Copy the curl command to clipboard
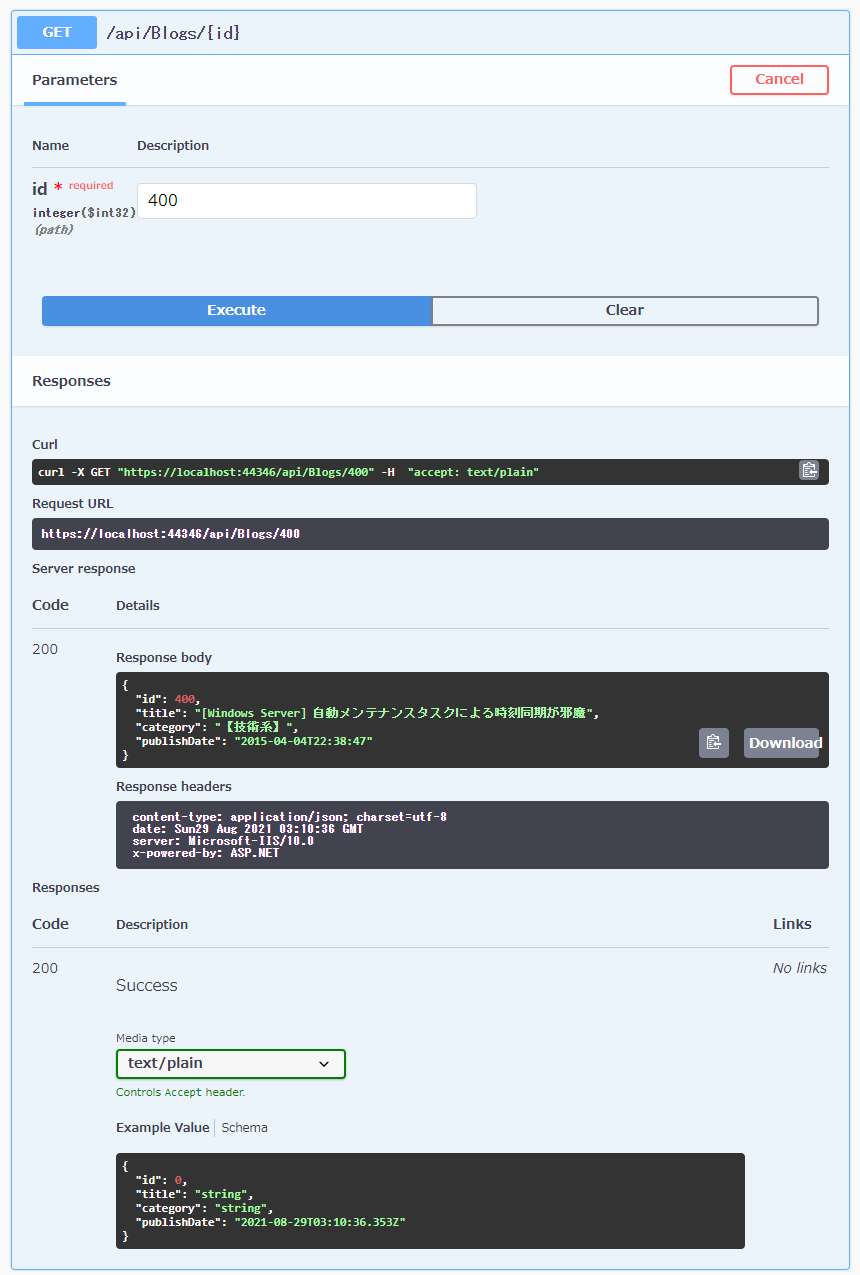The image size is (860, 1275). [808, 470]
